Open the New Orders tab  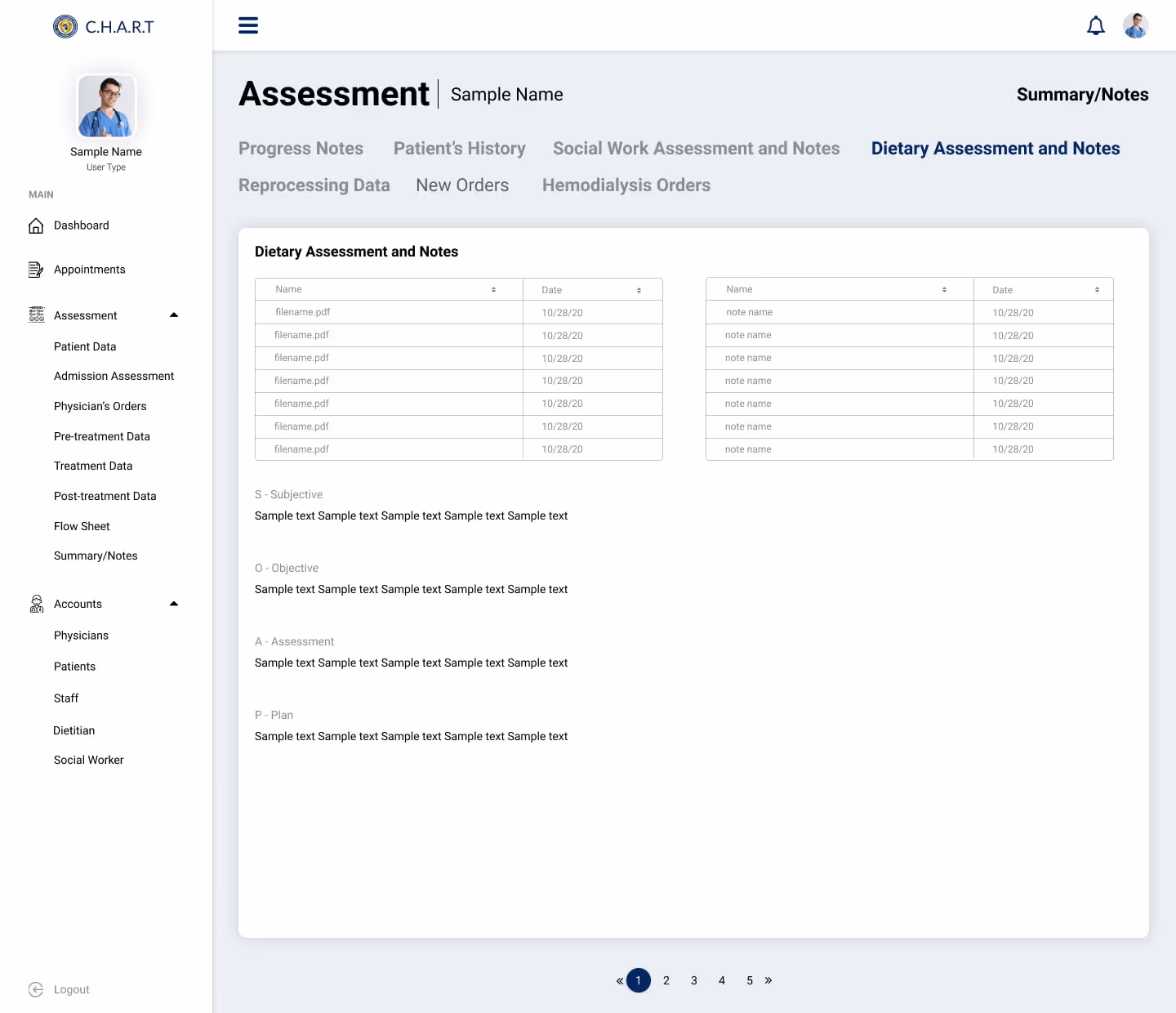click(462, 185)
